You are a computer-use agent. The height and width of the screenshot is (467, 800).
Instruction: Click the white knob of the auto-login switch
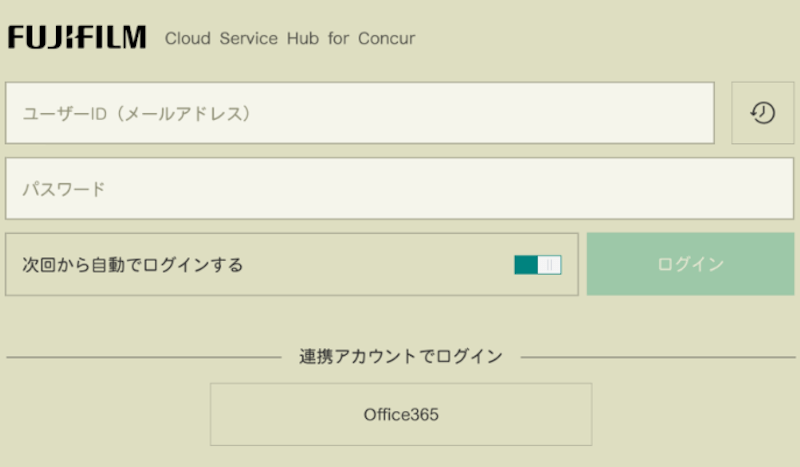(x=549, y=265)
